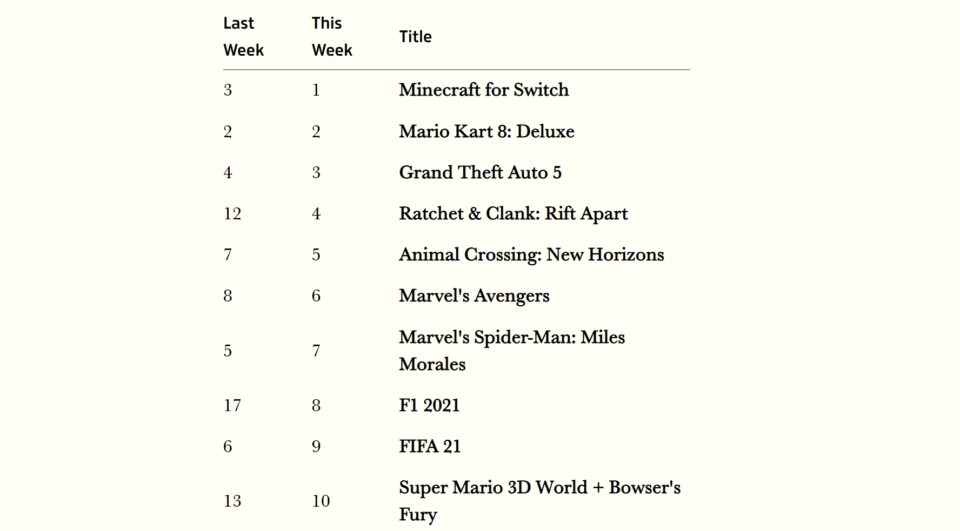This screenshot has height=531, width=960.
Task: Click 'Marvel's Spider-Man: Miles Morales' title
Action: tap(512, 350)
